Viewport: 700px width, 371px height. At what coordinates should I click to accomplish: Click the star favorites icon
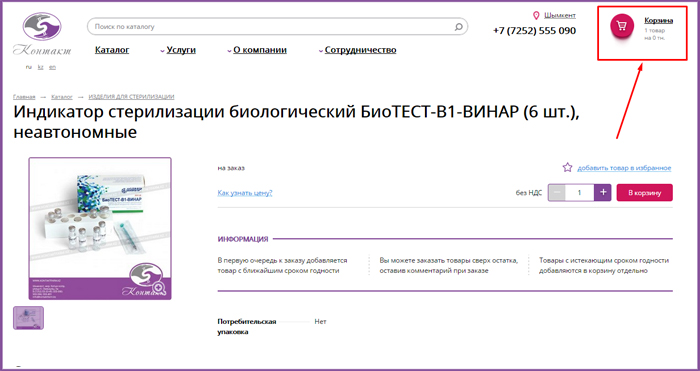point(567,167)
